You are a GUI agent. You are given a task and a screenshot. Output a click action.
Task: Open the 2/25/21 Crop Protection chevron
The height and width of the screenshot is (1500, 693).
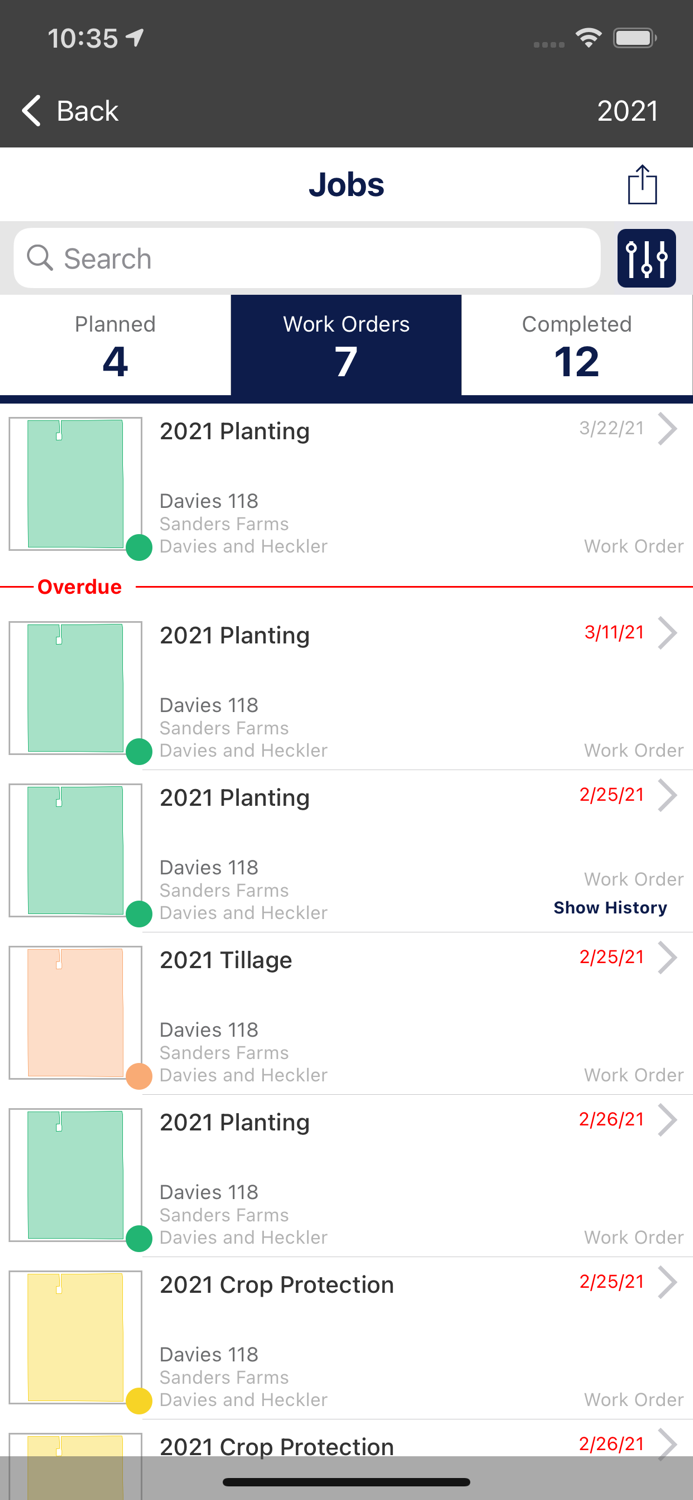click(x=667, y=1282)
